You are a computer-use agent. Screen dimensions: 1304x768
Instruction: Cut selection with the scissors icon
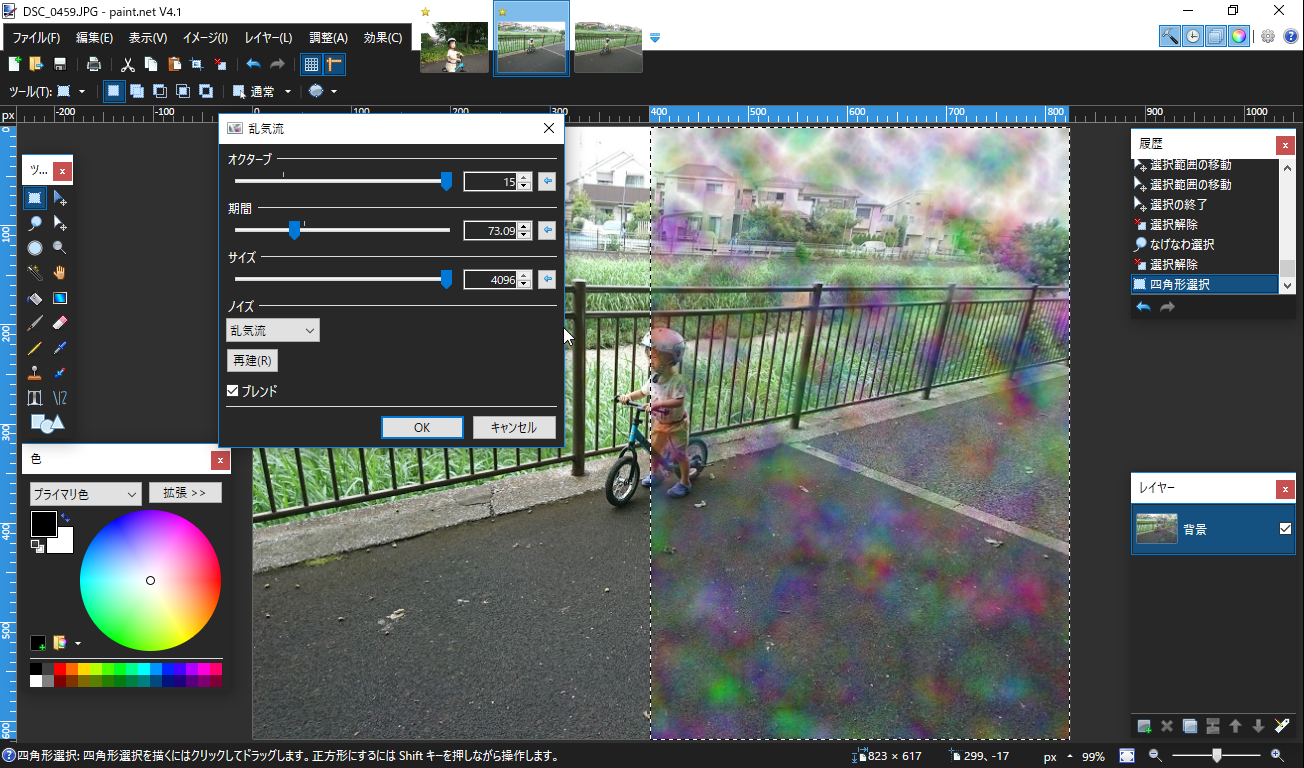tap(128, 64)
